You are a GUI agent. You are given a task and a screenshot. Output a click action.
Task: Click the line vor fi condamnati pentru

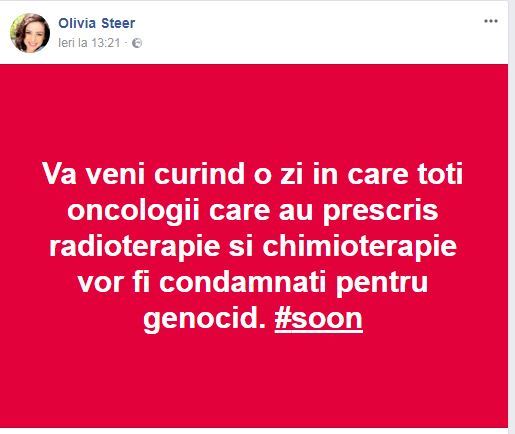point(253,283)
